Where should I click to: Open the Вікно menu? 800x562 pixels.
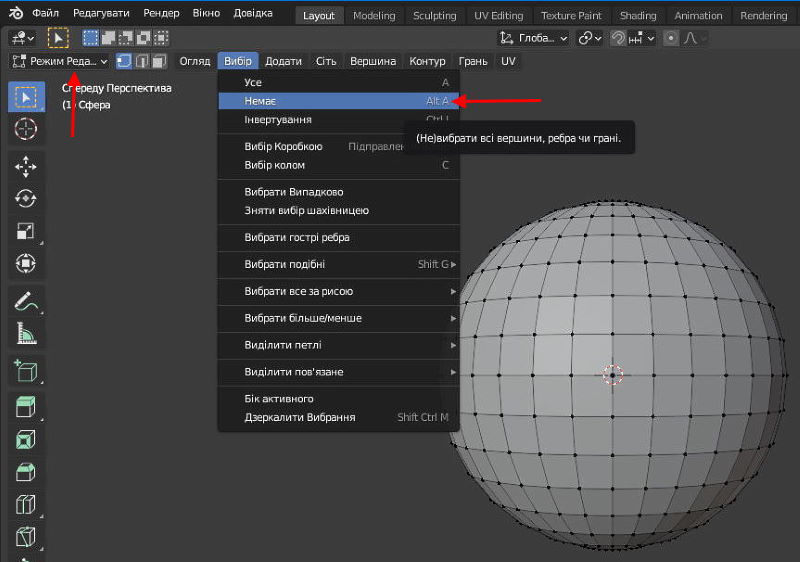click(x=206, y=13)
